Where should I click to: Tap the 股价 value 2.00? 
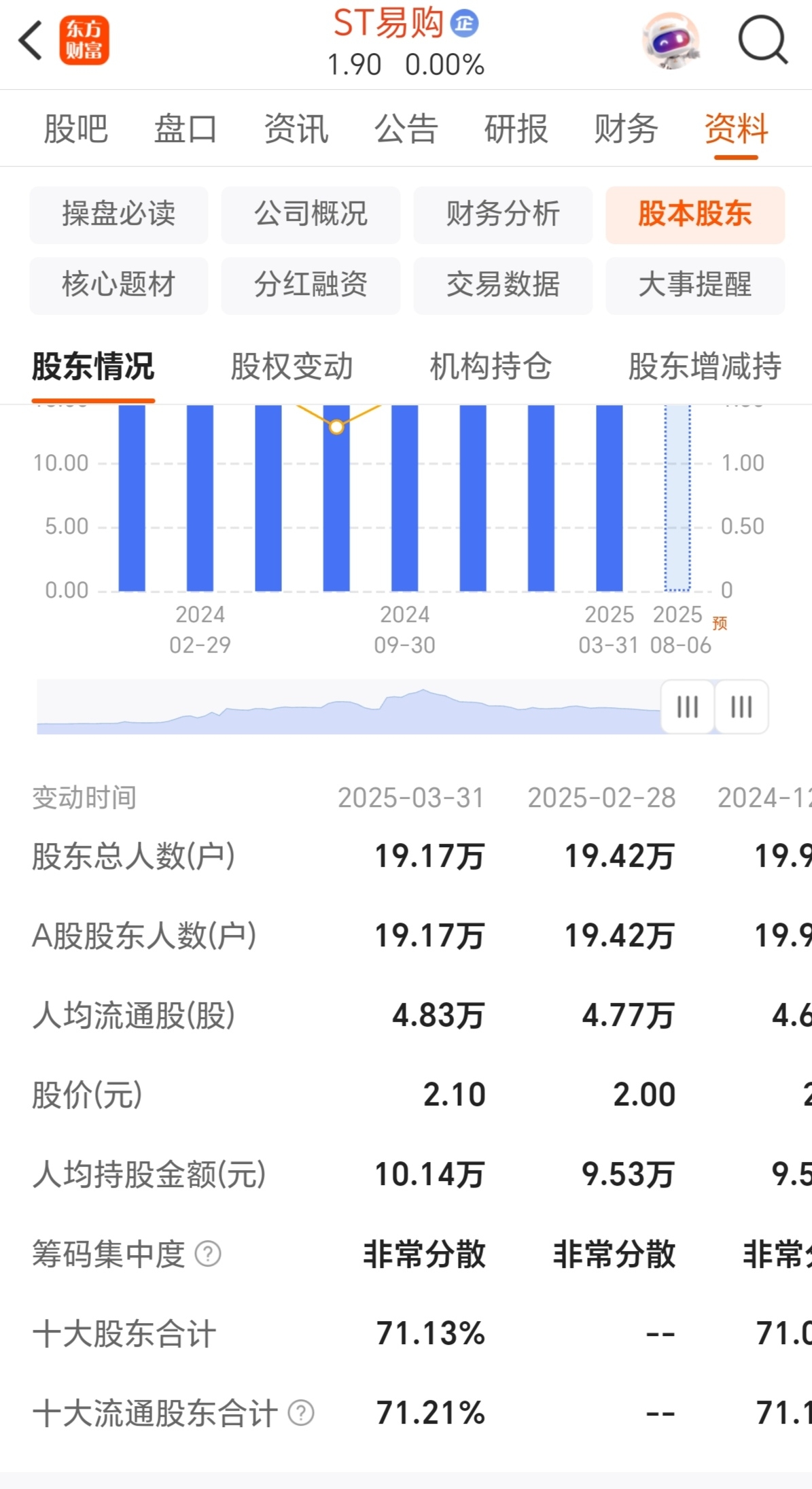tap(645, 1095)
